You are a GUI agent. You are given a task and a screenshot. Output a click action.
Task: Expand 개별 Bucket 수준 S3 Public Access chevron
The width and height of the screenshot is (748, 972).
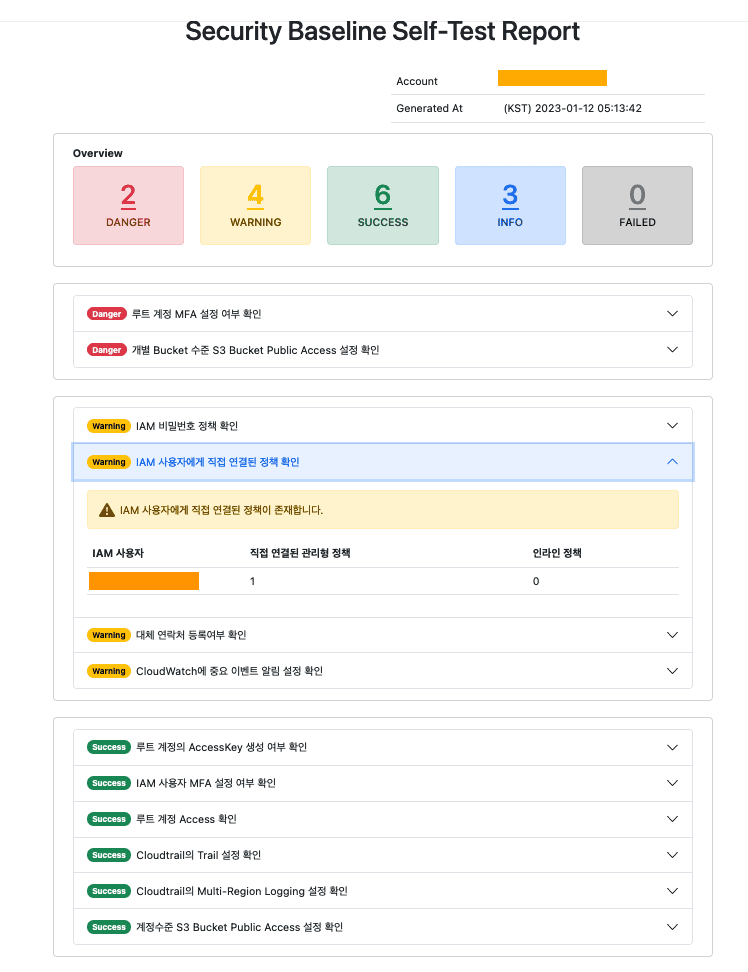click(x=672, y=350)
